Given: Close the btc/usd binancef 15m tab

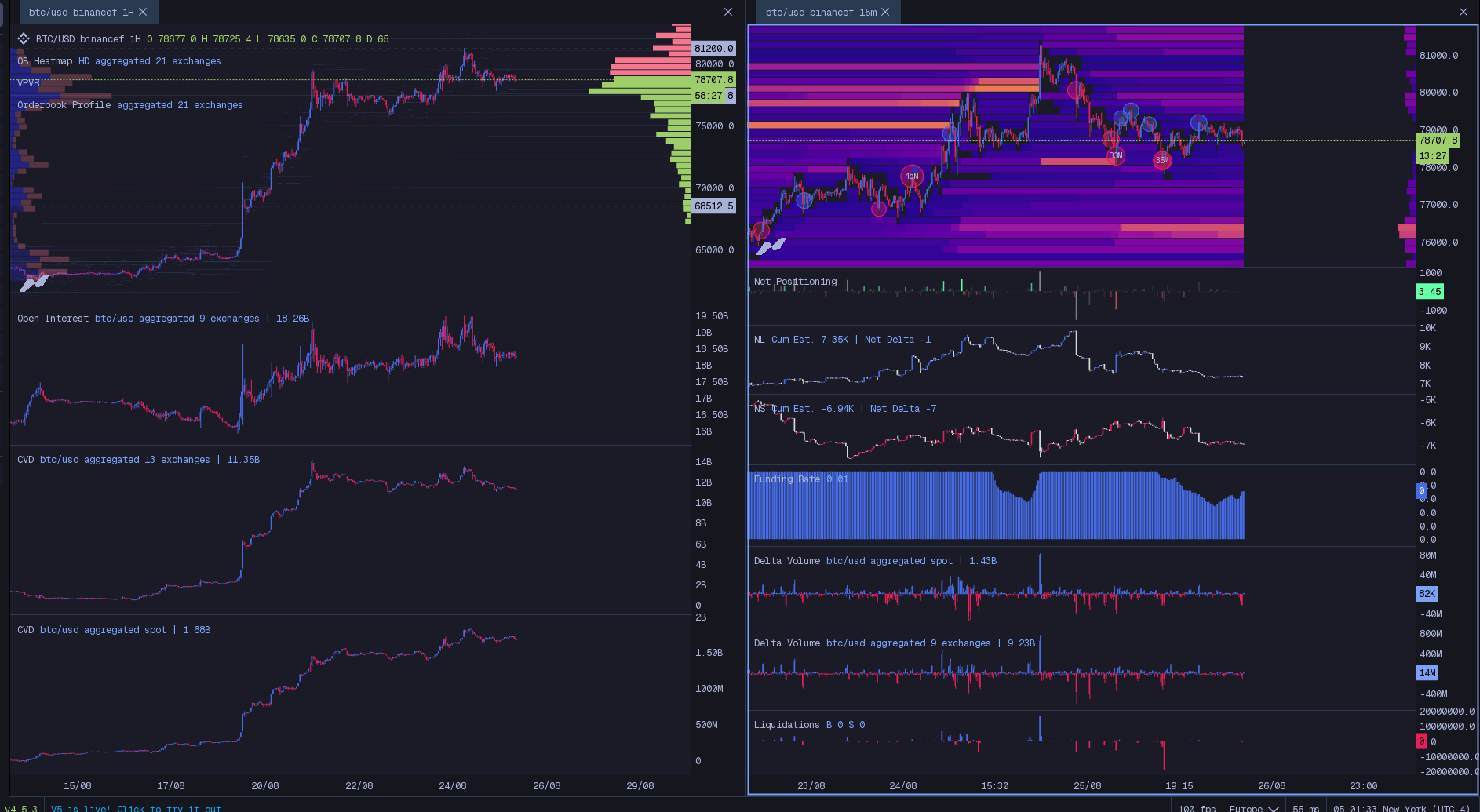Looking at the screenshot, I should tap(885, 13).
